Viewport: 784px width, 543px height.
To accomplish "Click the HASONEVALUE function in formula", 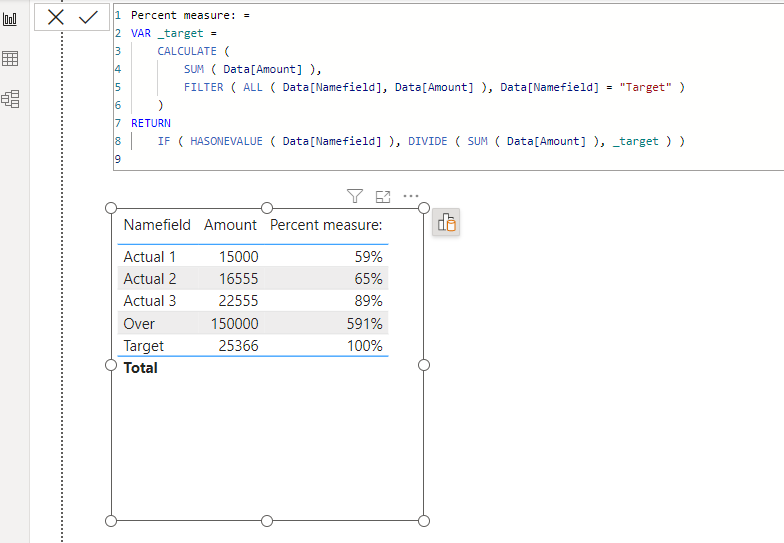I will click(226, 141).
